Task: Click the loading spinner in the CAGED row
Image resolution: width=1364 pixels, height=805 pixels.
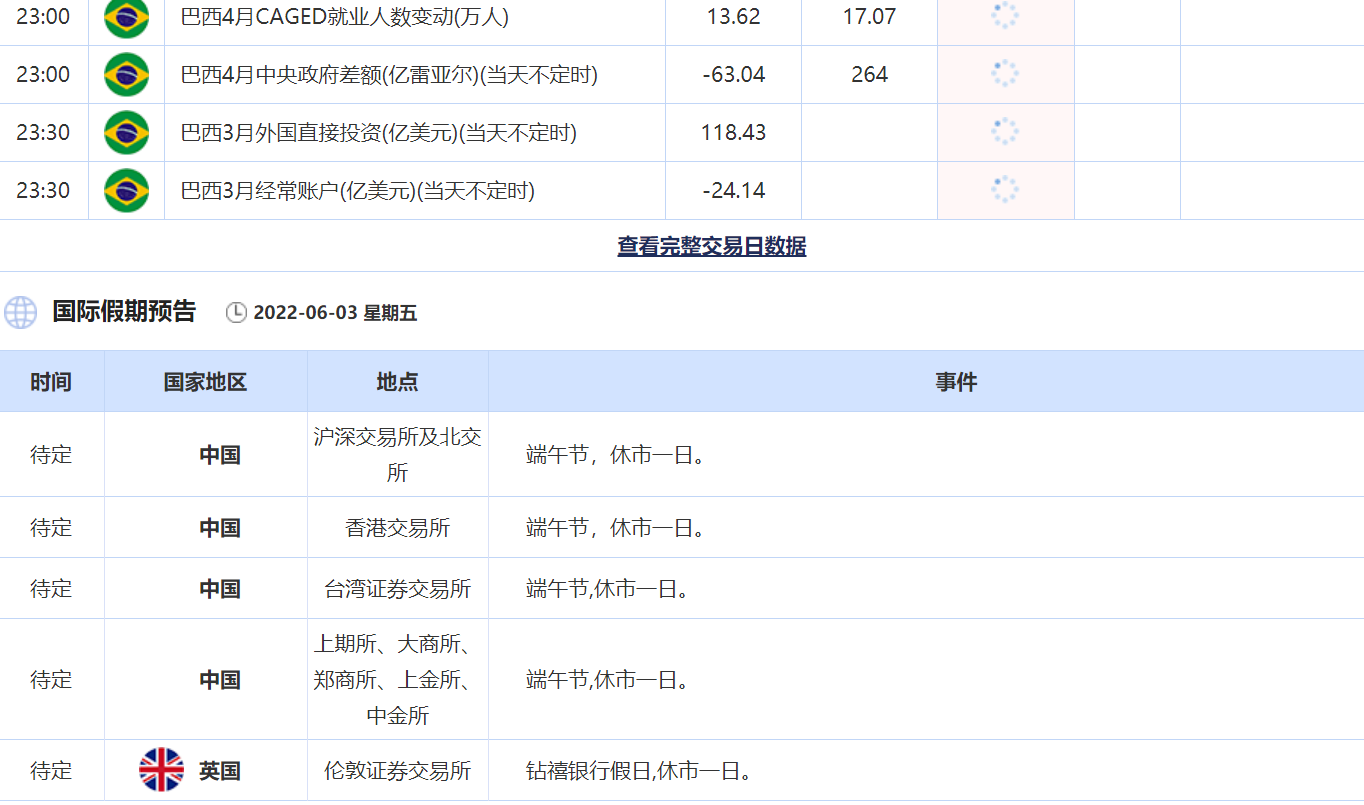Action: 1004,16
